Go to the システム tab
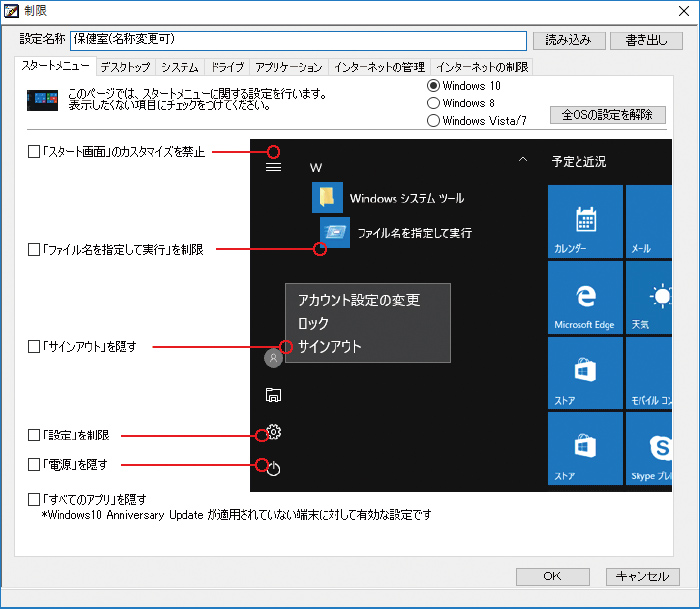 (x=180, y=67)
